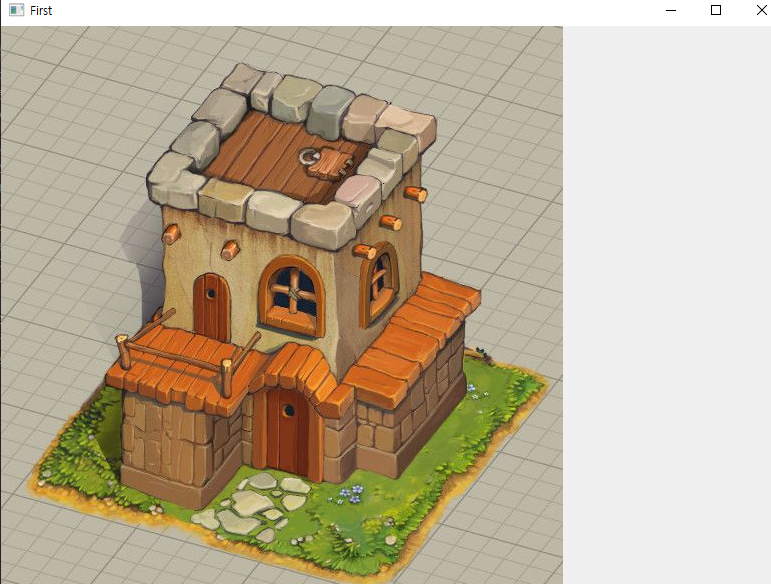Maximize the First window
This screenshot has width=771, height=584.
coord(716,10)
